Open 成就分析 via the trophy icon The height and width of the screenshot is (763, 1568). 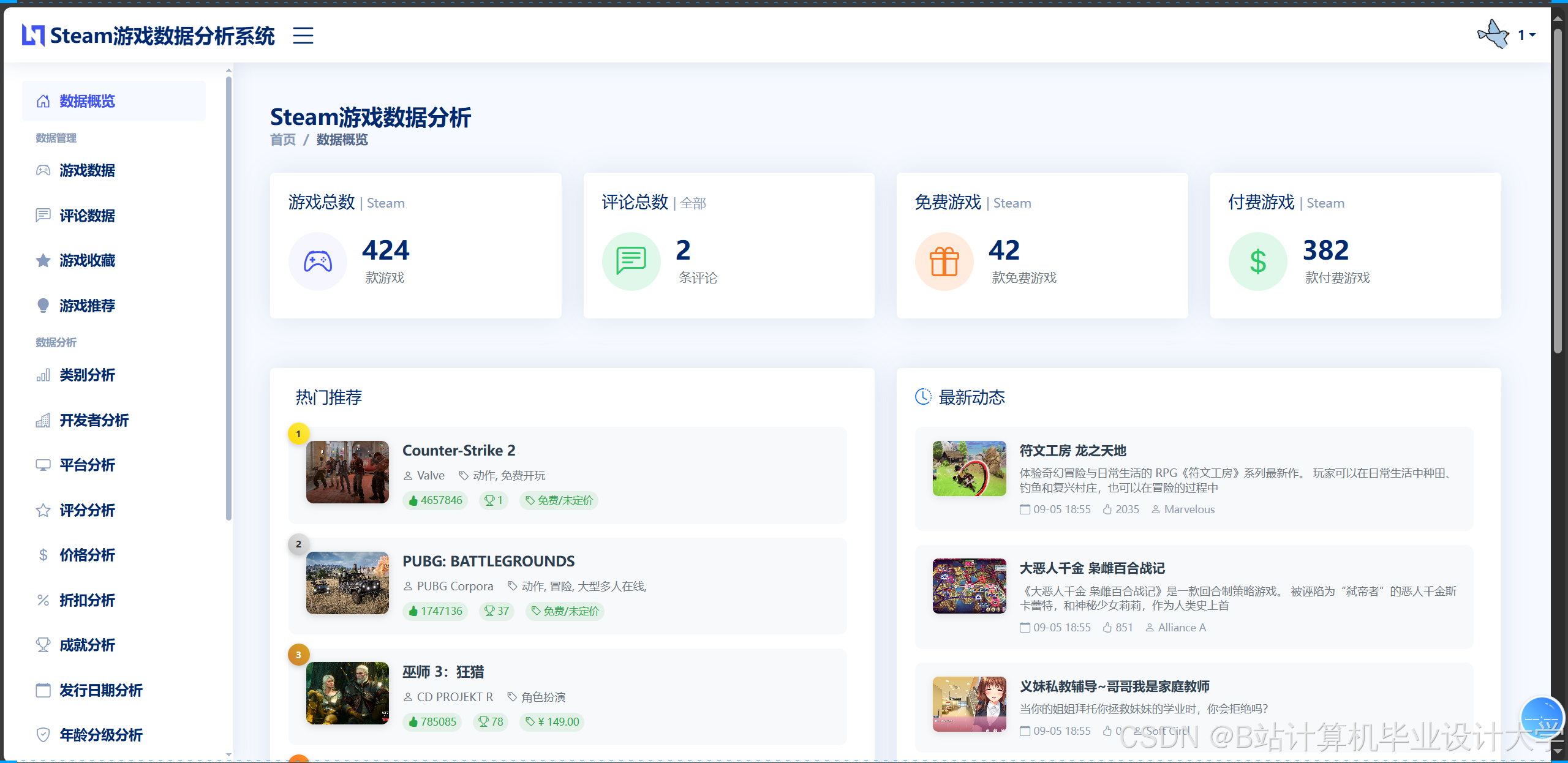[43, 645]
